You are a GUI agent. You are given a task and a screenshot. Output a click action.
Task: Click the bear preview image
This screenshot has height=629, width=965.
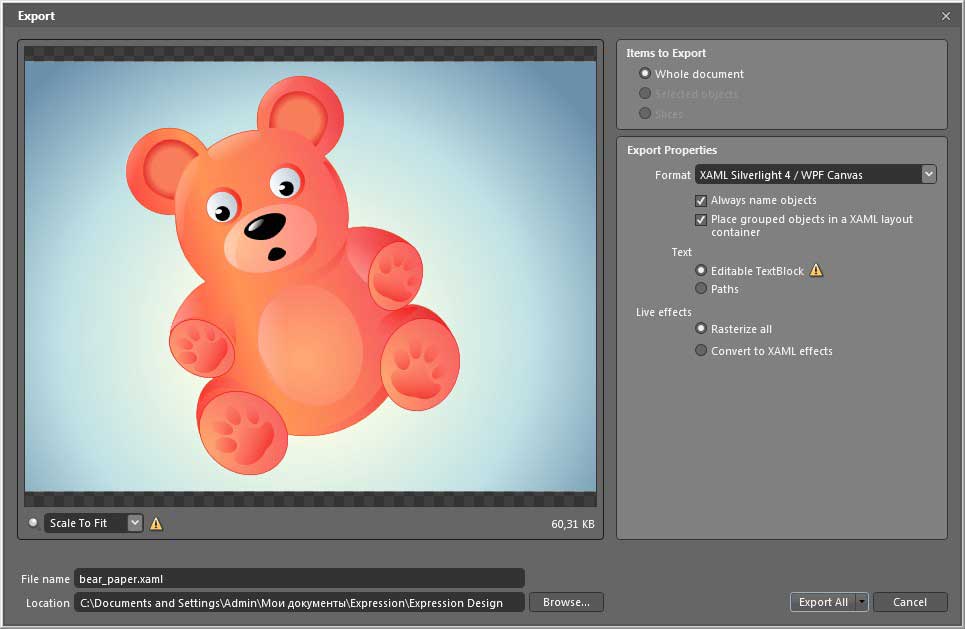pos(310,276)
